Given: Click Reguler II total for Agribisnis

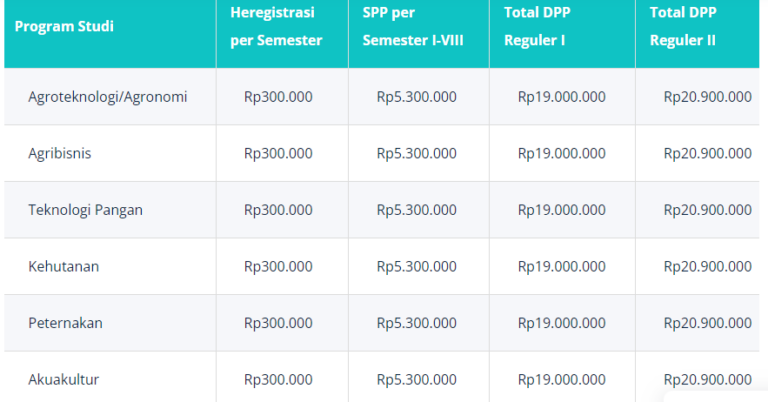Looking at the screenshot, I should pos(707,153).
